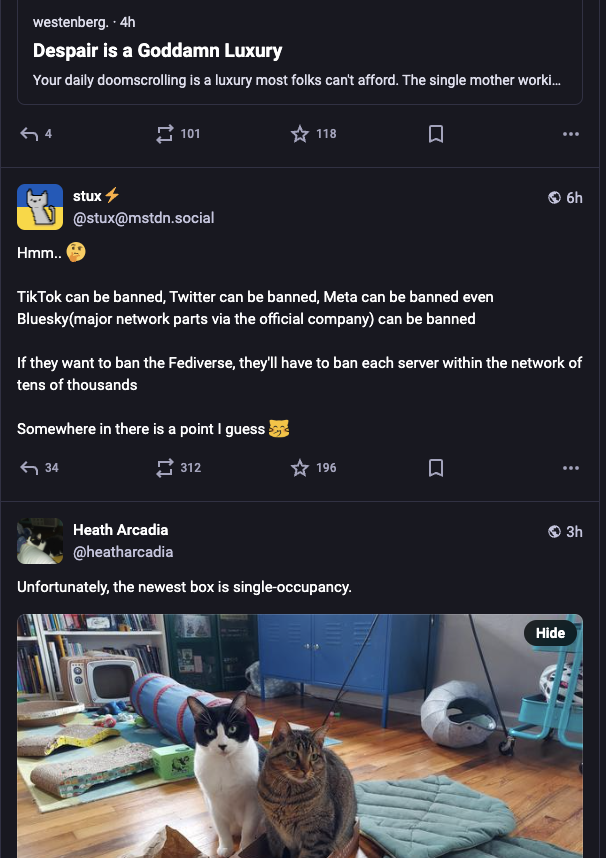
Task: Bookmark stux's Fediverse ban post
Action: [436, 468]
